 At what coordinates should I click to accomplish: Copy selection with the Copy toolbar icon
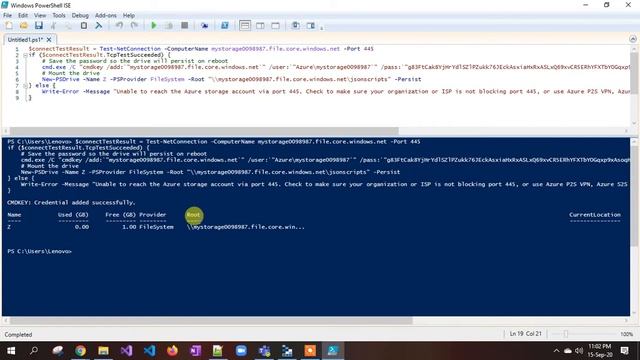click(69, 25)
